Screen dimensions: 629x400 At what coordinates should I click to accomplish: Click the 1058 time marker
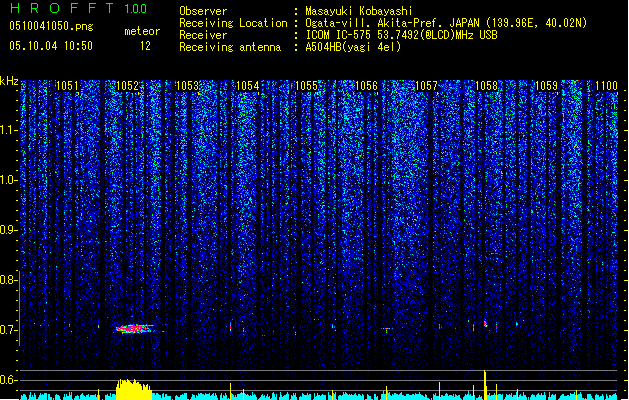coord(486,86)
